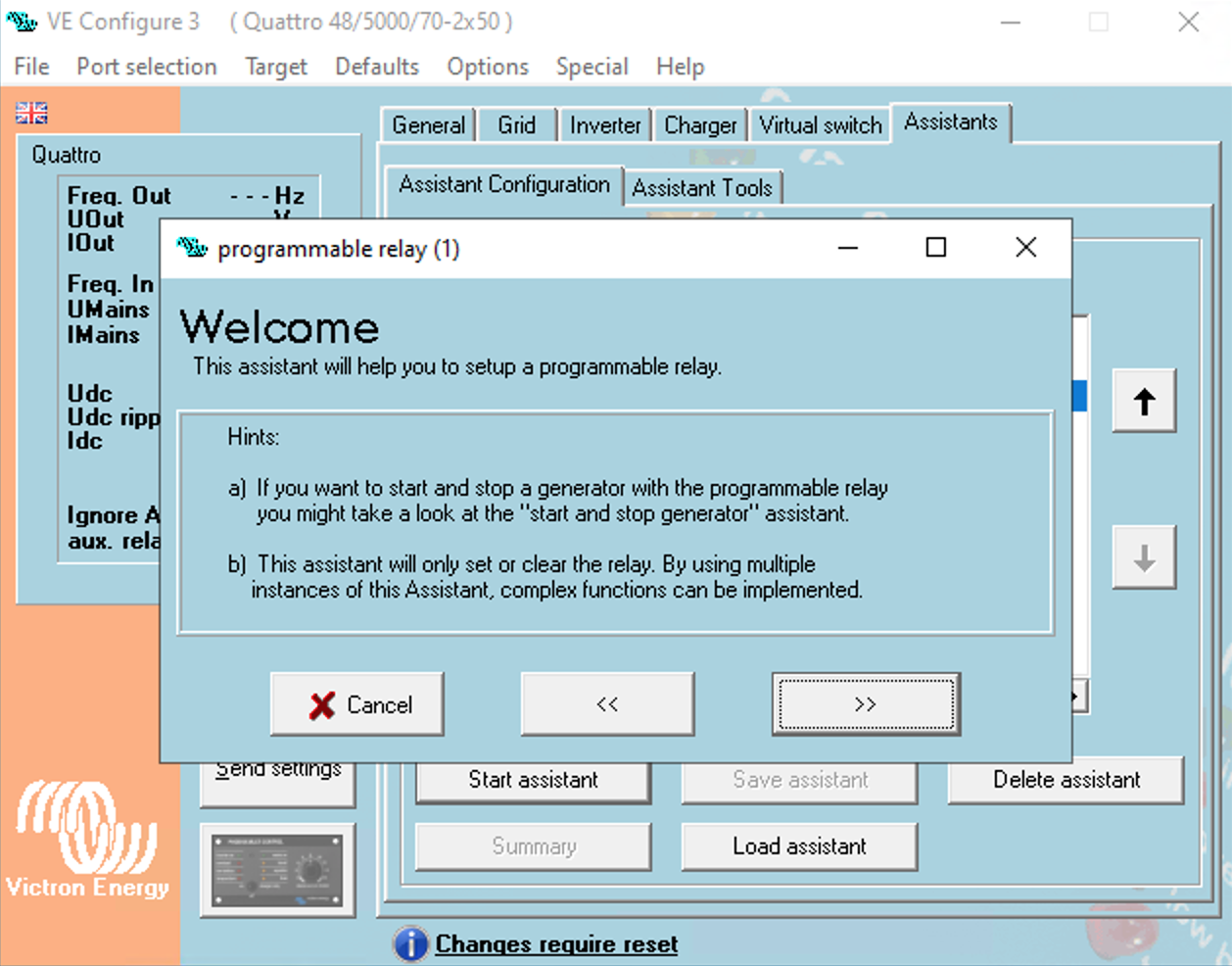The width and height of the screenshot is (1232, 966).
Task: Switch to the Grid tab
Action: [x=516, y=125]
